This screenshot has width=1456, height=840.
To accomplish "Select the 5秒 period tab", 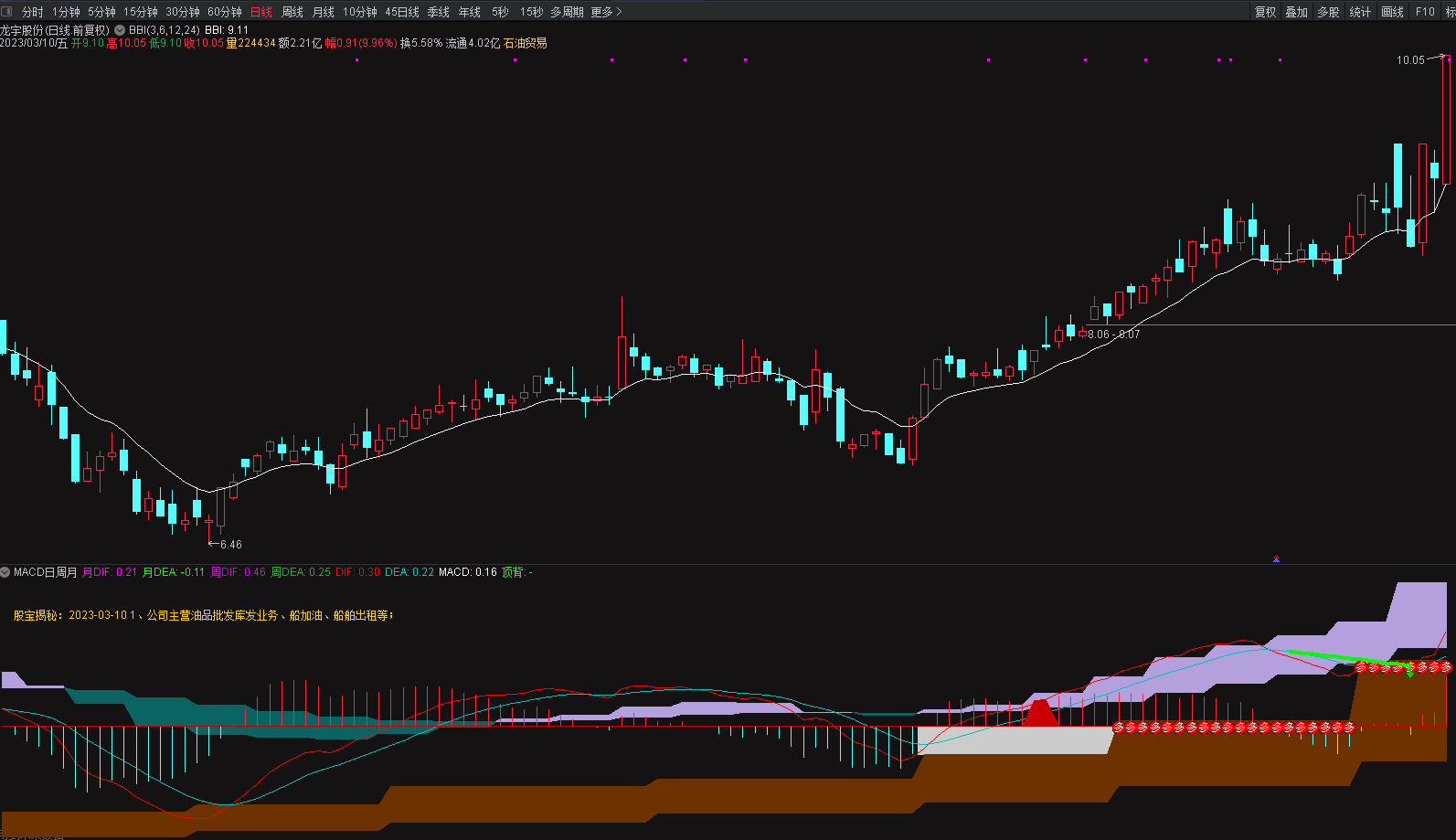I will [500, 12].
